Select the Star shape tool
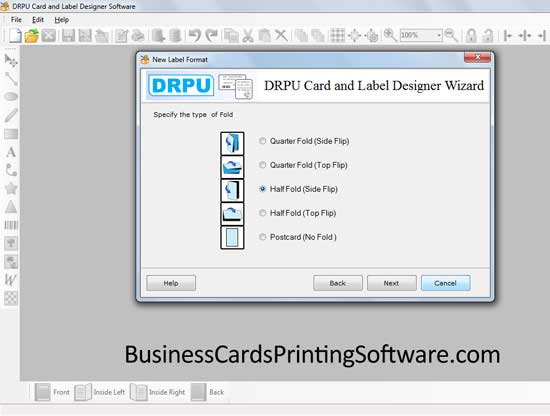Viewport: 550px width, 416px height. 11,188
